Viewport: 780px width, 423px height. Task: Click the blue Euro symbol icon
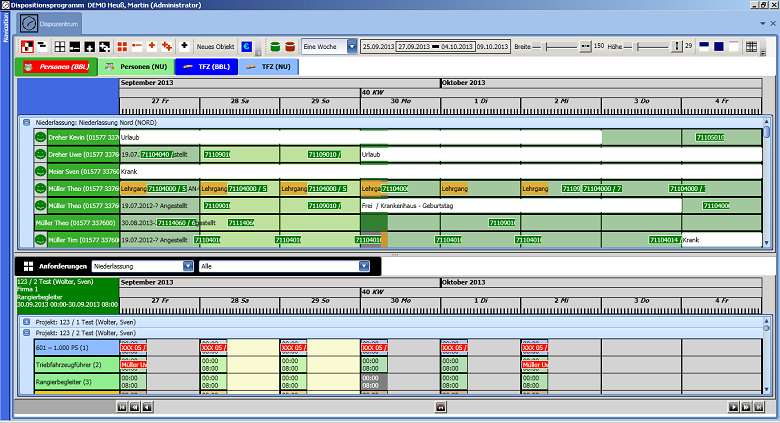click(x=247, y=47)
